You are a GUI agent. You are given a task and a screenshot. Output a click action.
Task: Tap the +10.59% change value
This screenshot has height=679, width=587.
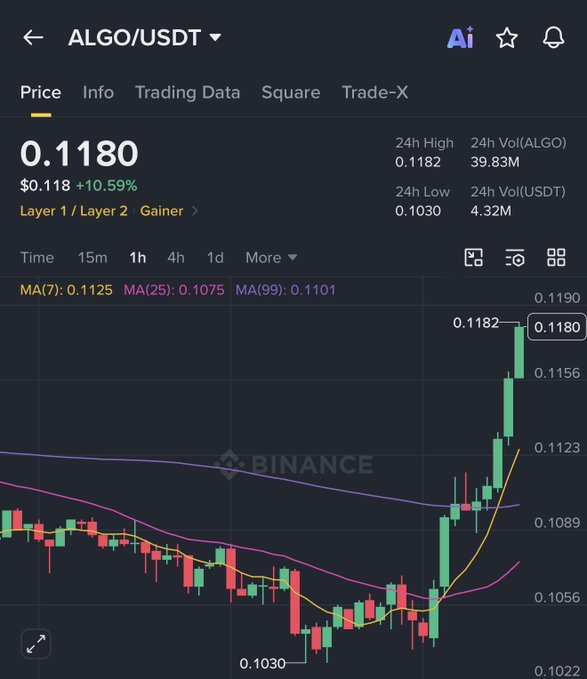pyautogui.click(x=106, y=186)
